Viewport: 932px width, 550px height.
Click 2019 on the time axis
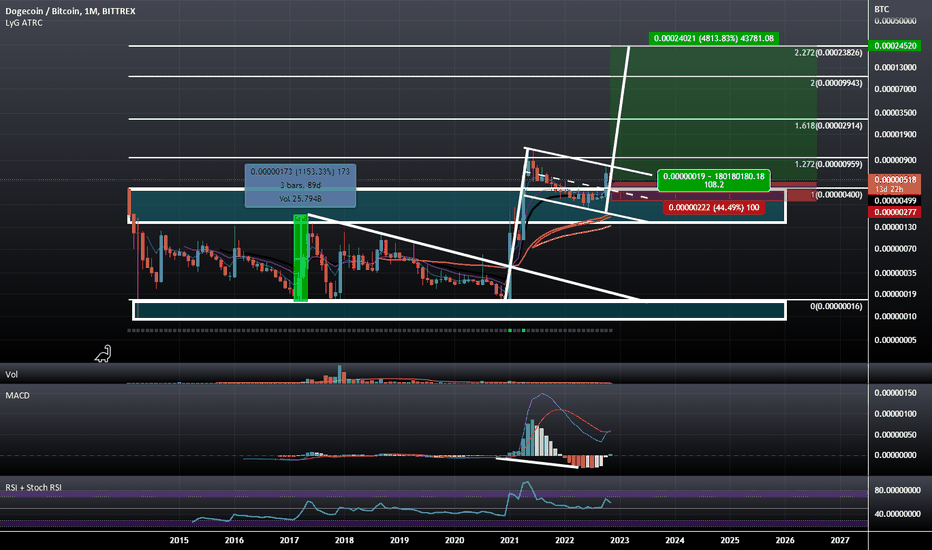coord(399,540)
